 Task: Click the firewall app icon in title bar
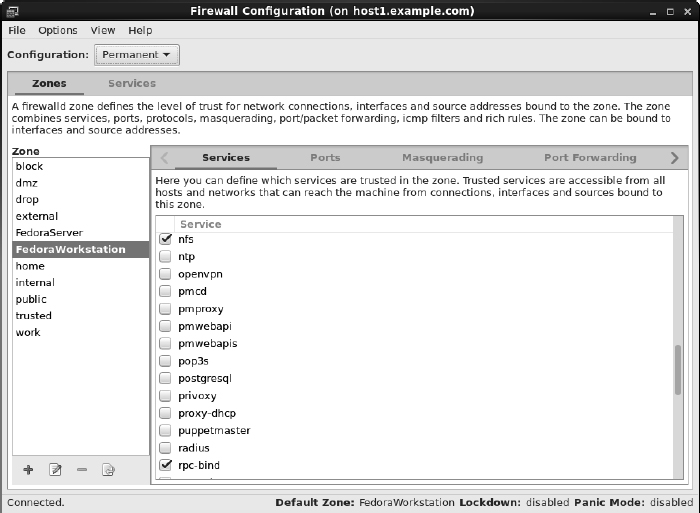tap(12, 11)
